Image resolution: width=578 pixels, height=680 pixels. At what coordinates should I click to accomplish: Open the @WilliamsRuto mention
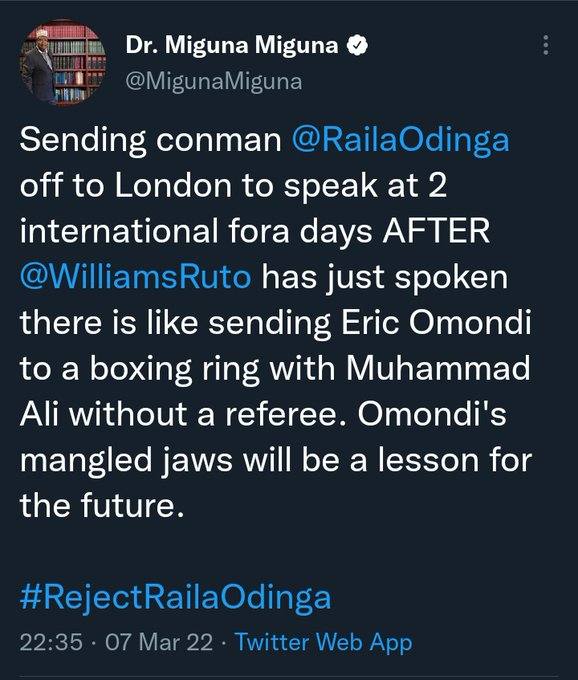coord(136,277)
